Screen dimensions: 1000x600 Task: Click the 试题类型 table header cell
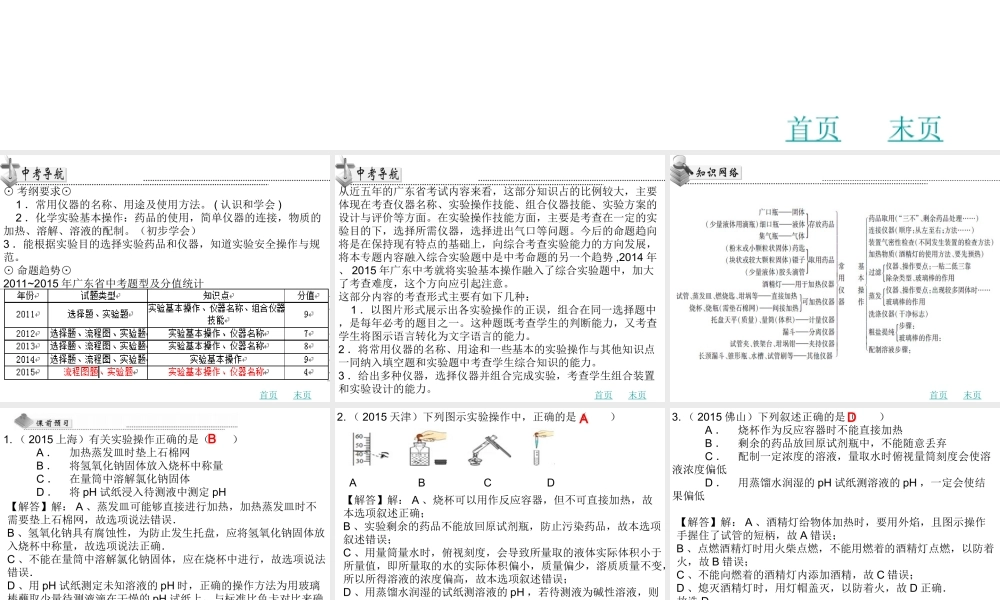coord(98,296)
